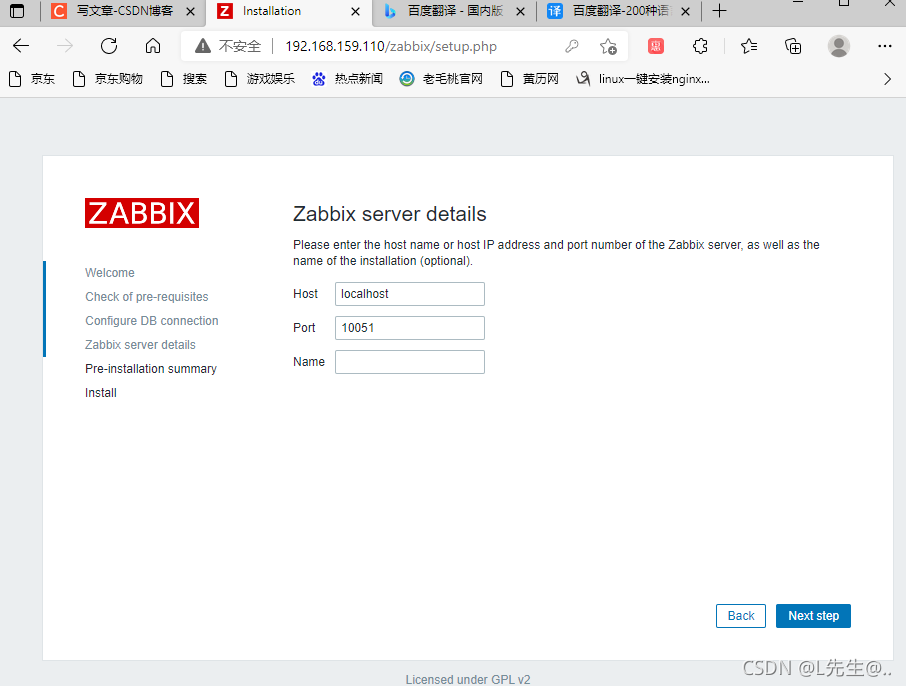Switch to 百度翻译-200种语 tab

click(x=620, y=11)
